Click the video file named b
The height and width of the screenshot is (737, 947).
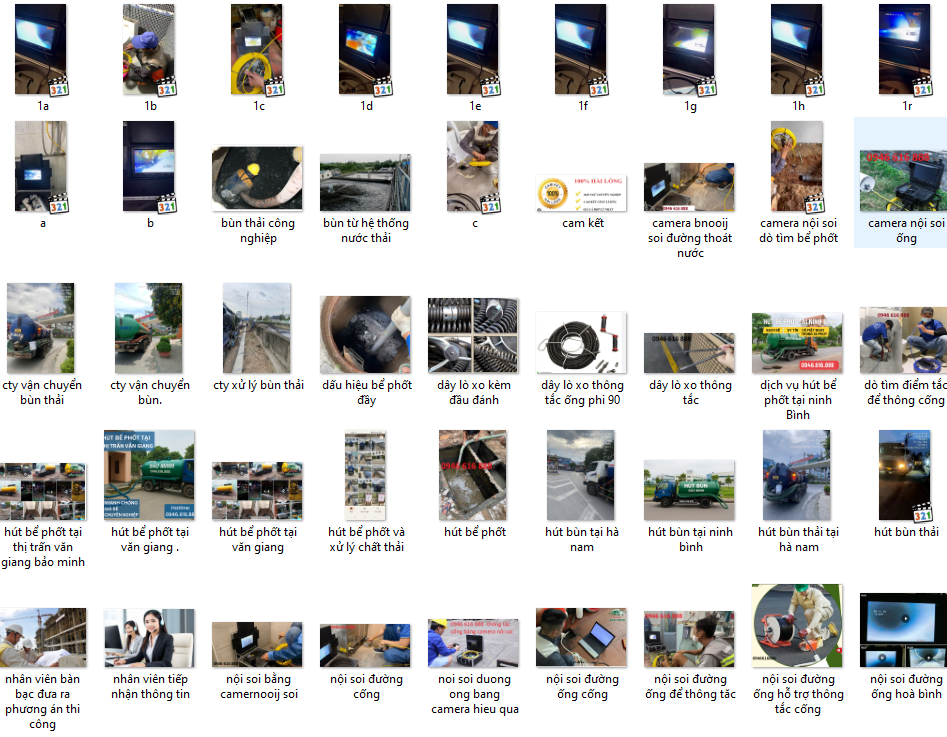click(x=149, y=167)
